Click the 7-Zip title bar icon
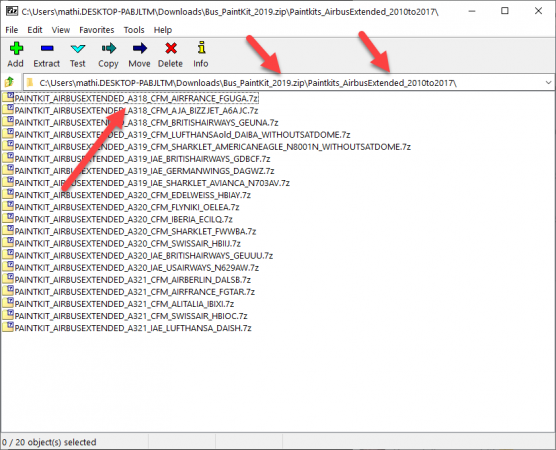The image size is (556, 450). coord(12,11)
